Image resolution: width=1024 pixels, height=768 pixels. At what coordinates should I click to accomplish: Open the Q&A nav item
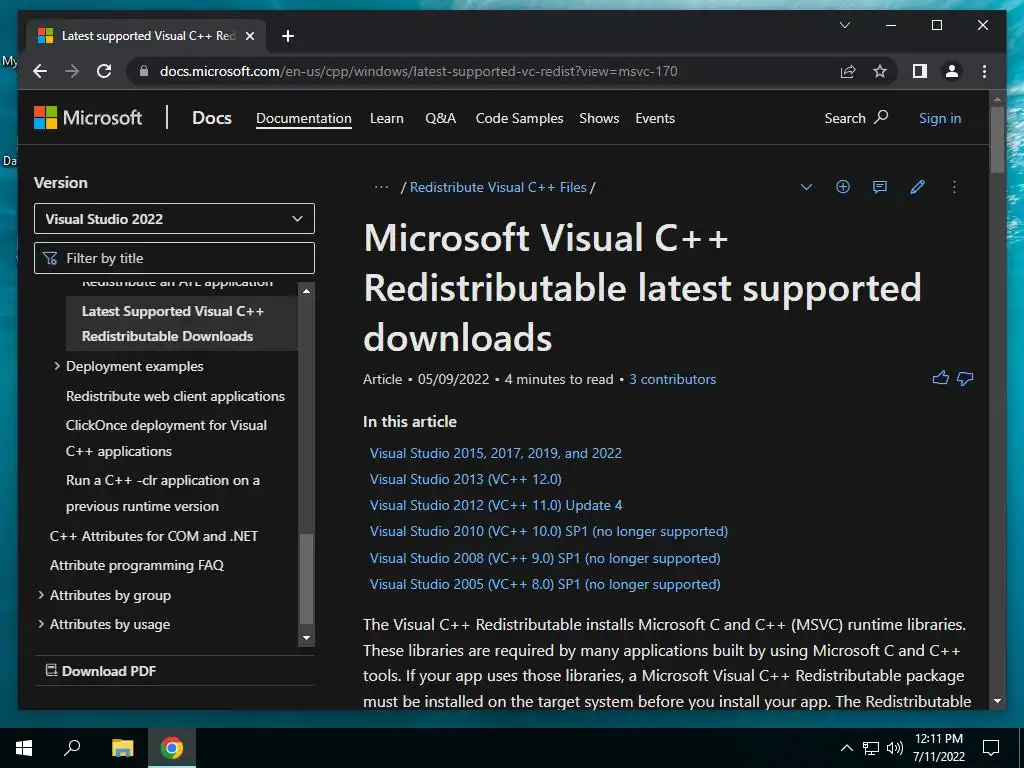(x=440, y=118)
